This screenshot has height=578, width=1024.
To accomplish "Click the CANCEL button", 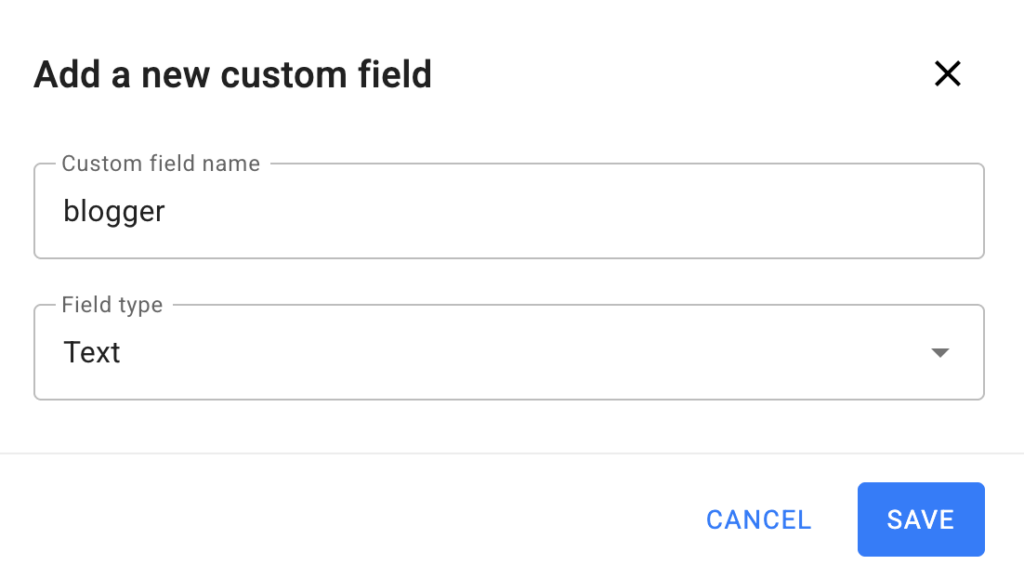I will [758, 520].
